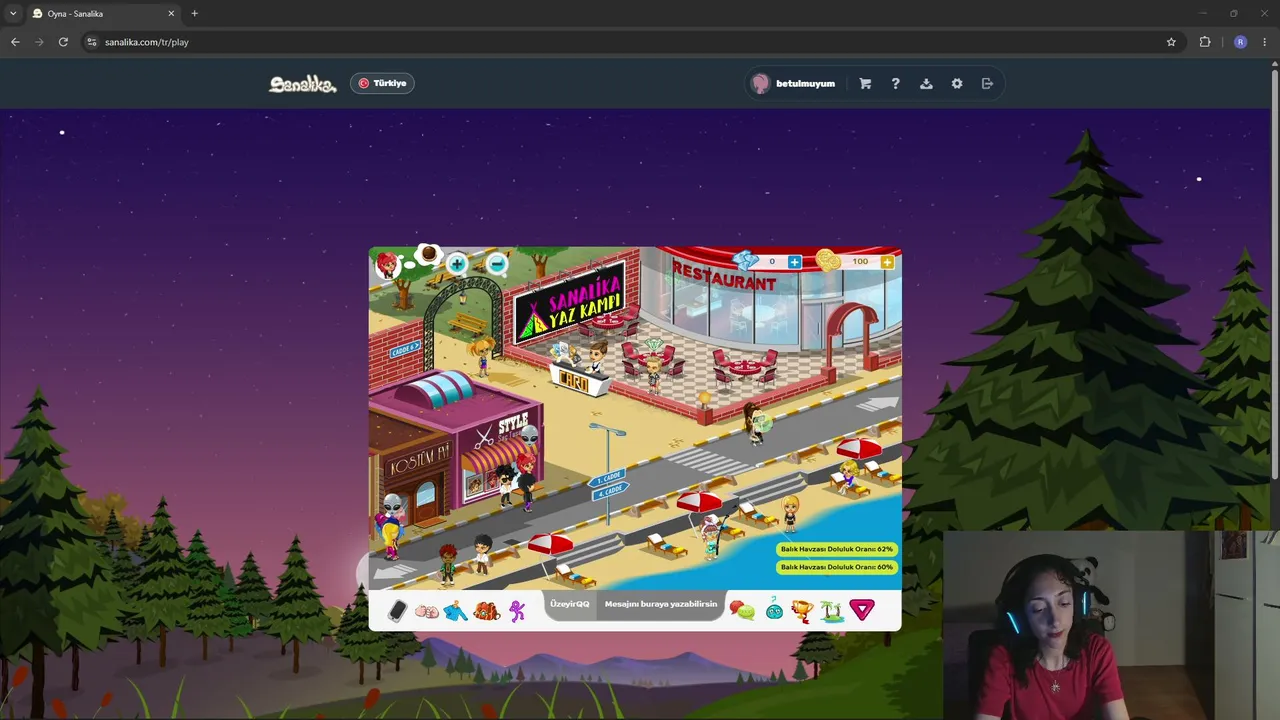Viewport: 1280px width, 720px height.
Task: Zoom in with the plus bubble
Action: pos(457,264)
